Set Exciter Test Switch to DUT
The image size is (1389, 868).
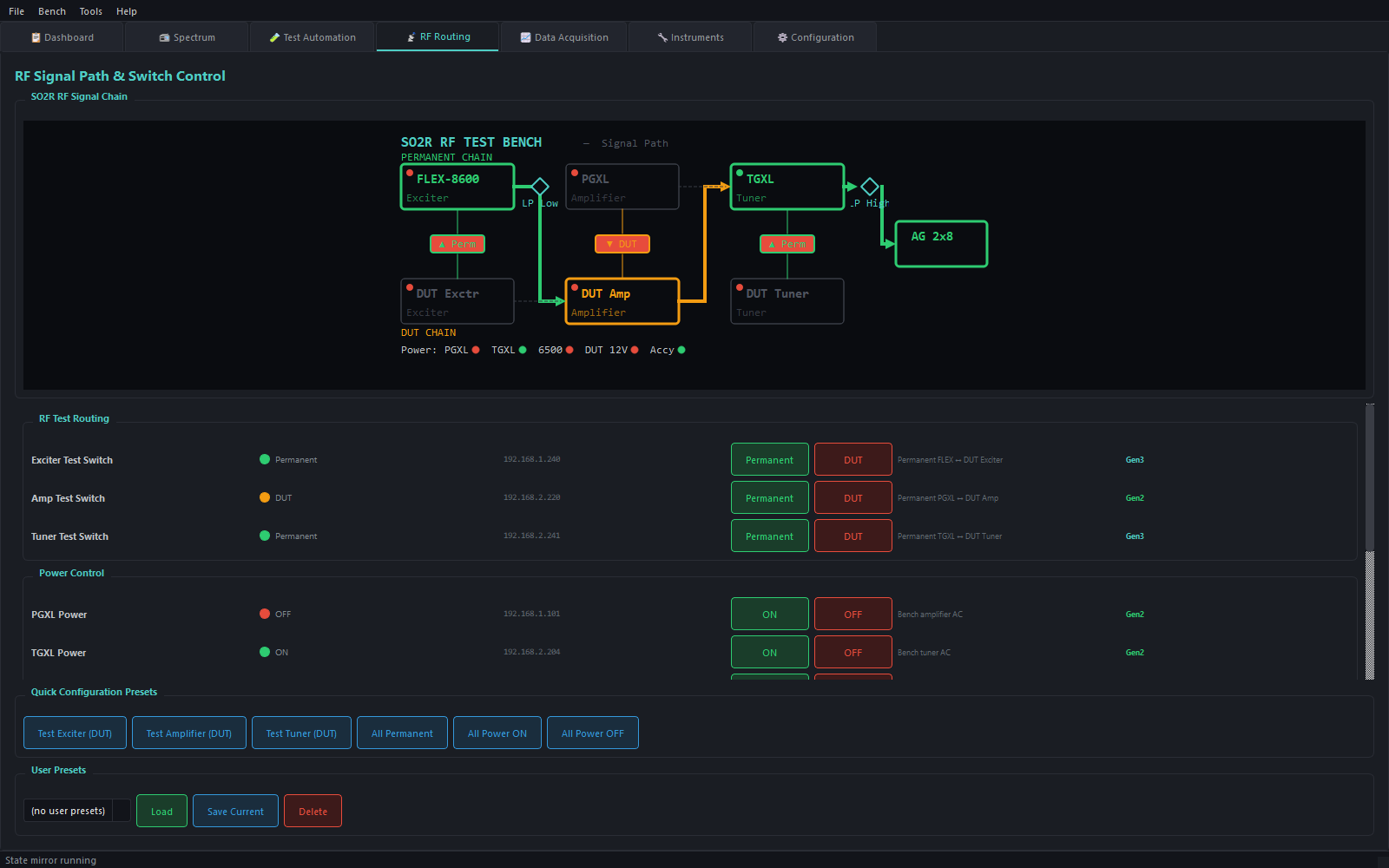[x=853, y=460]
